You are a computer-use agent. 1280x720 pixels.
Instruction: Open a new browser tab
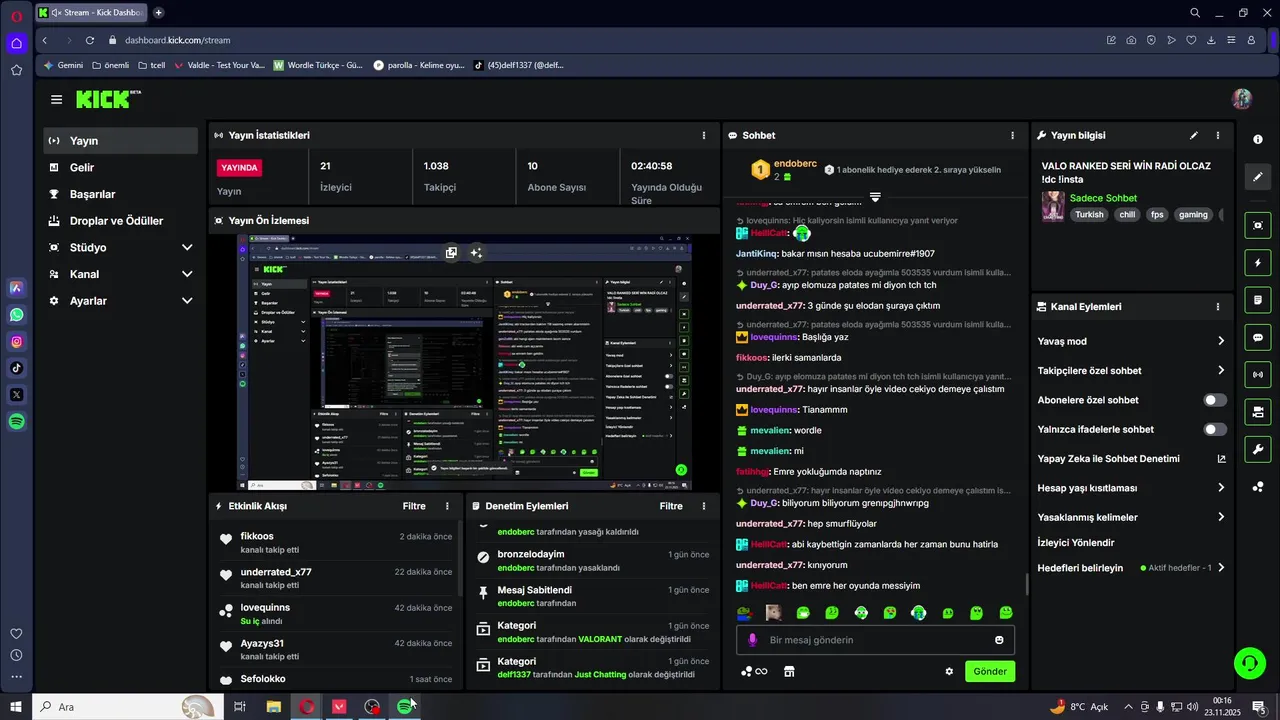(x=158, y=13)
